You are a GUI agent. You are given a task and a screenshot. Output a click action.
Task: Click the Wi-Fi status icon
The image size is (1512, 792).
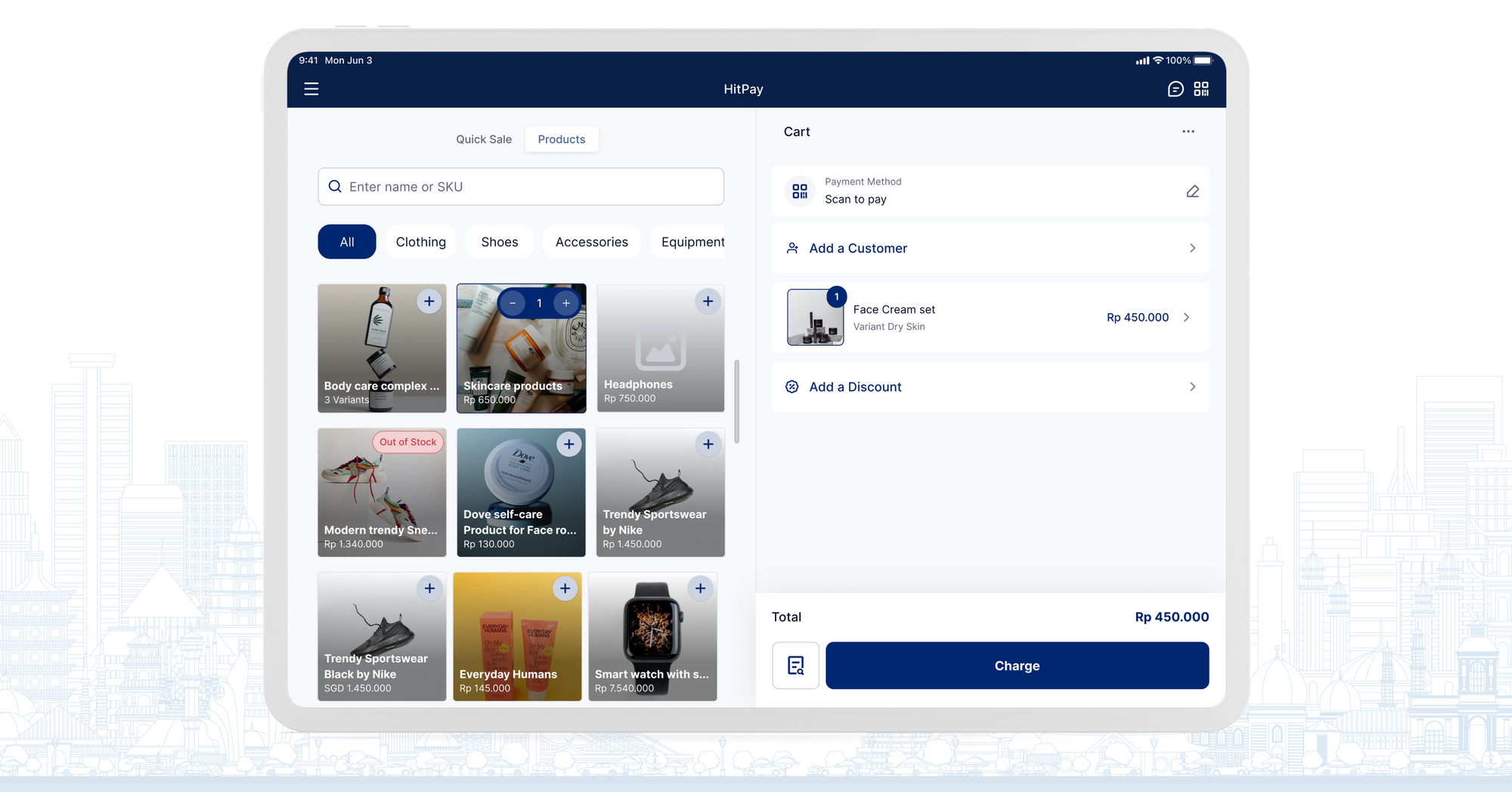[1158, 61]
